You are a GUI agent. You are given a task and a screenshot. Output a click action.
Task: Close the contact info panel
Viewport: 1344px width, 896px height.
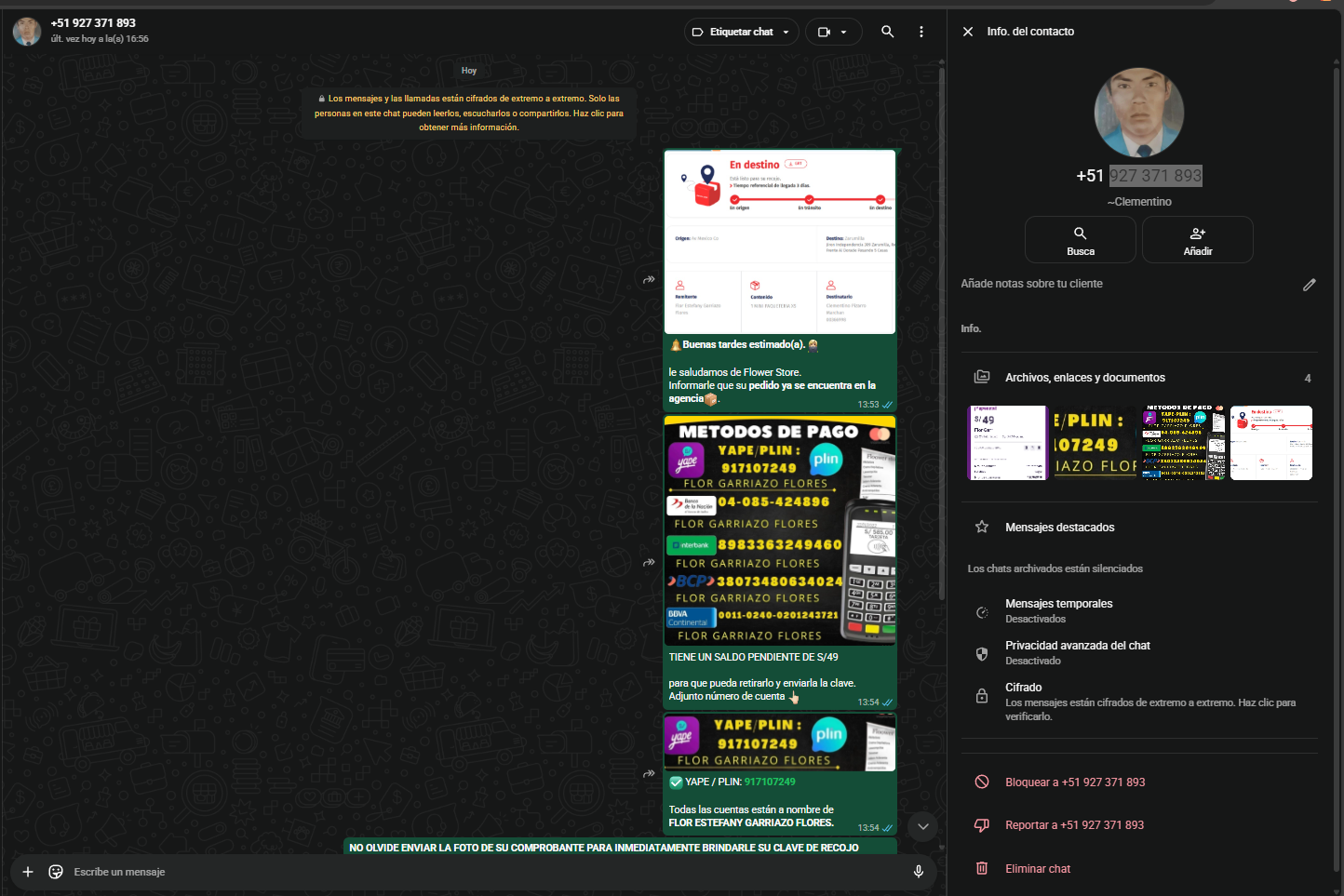(x=968, y=32)
